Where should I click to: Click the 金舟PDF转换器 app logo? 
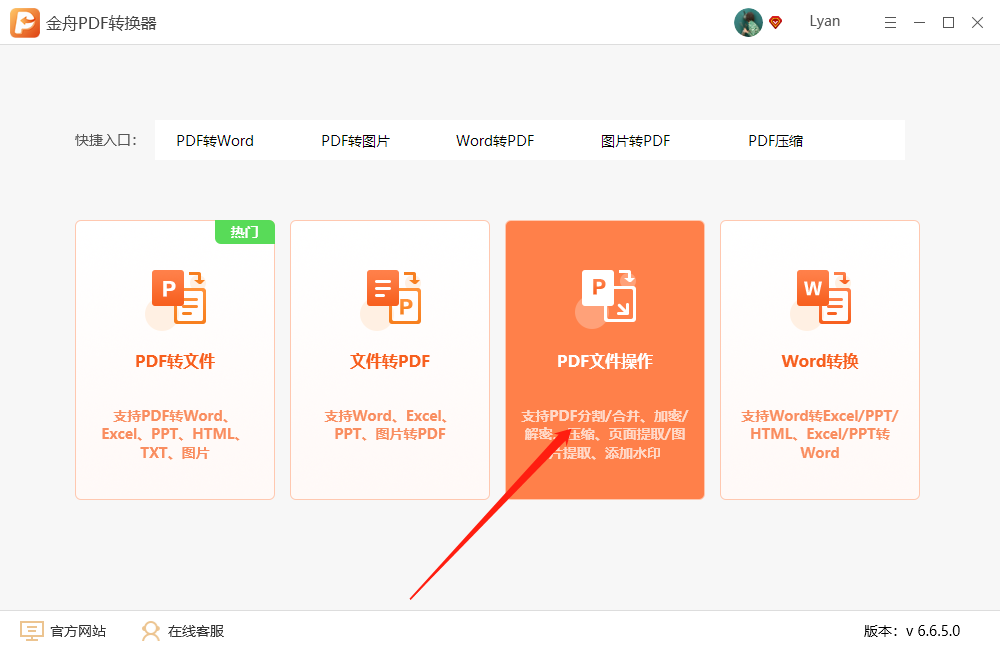[21, 21]
